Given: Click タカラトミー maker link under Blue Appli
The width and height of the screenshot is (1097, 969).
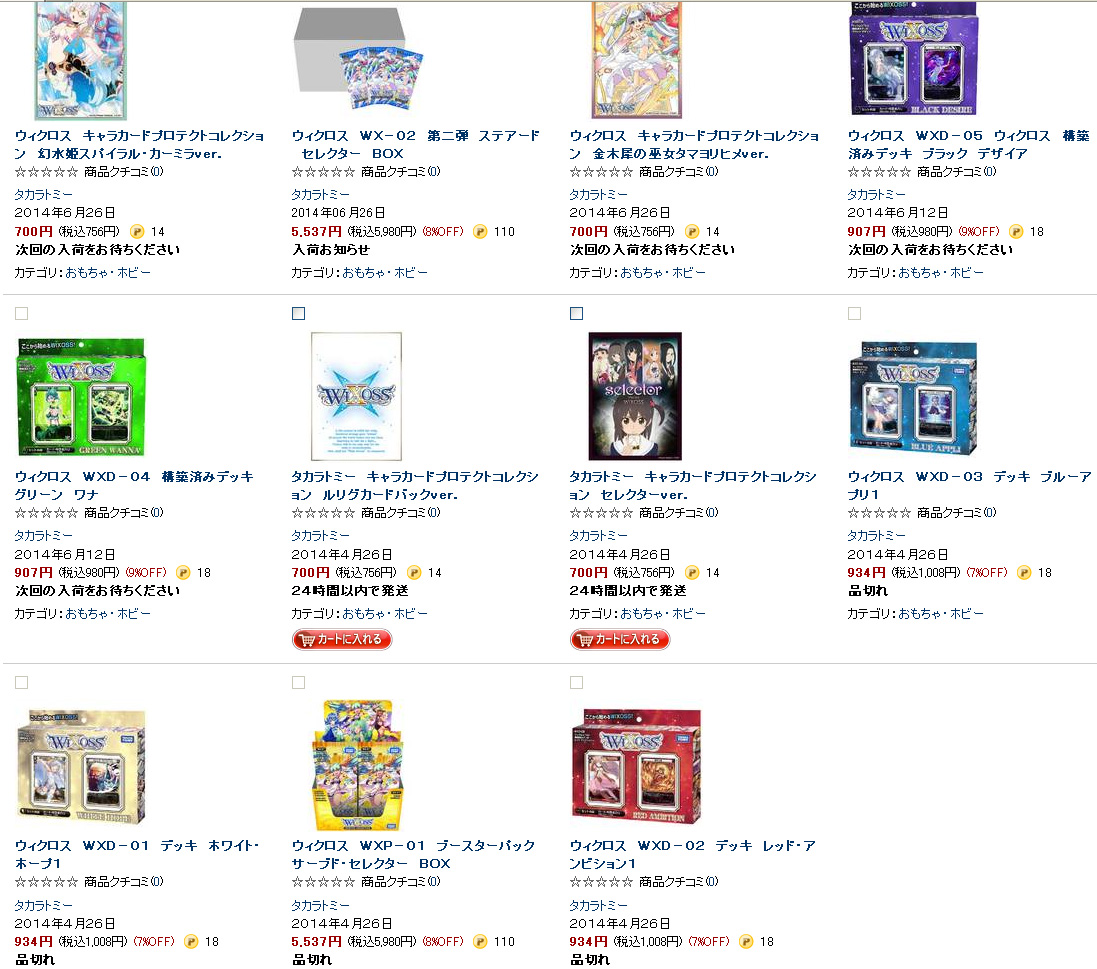Looking at the screenshot, I should [x=876, y=535].
